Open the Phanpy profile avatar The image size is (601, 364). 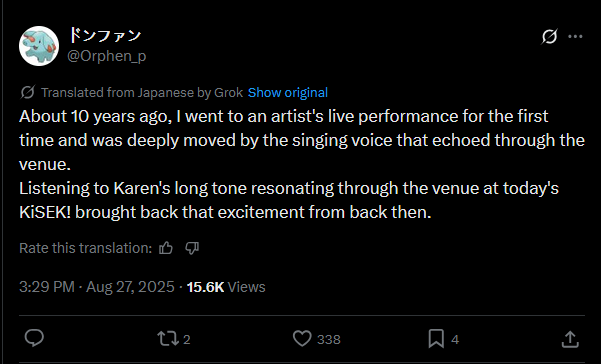(x=39, y=46)
